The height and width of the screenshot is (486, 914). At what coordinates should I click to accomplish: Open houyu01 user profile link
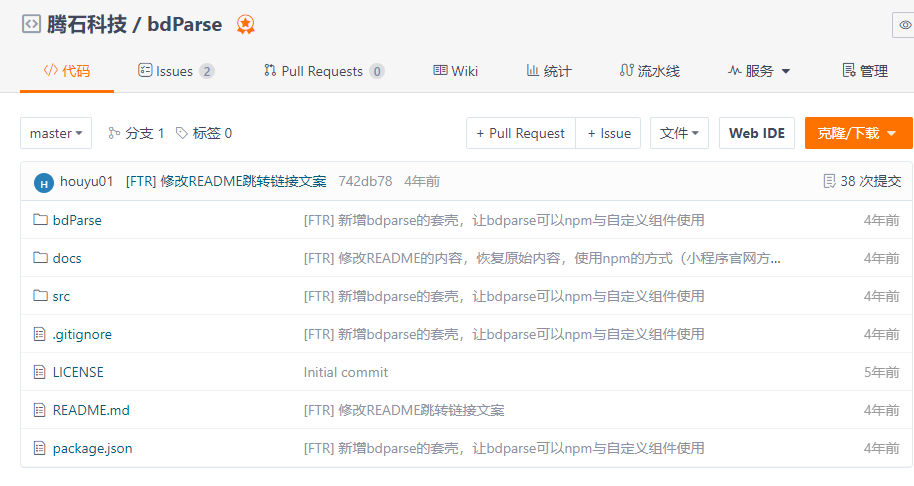click(86, 181)
